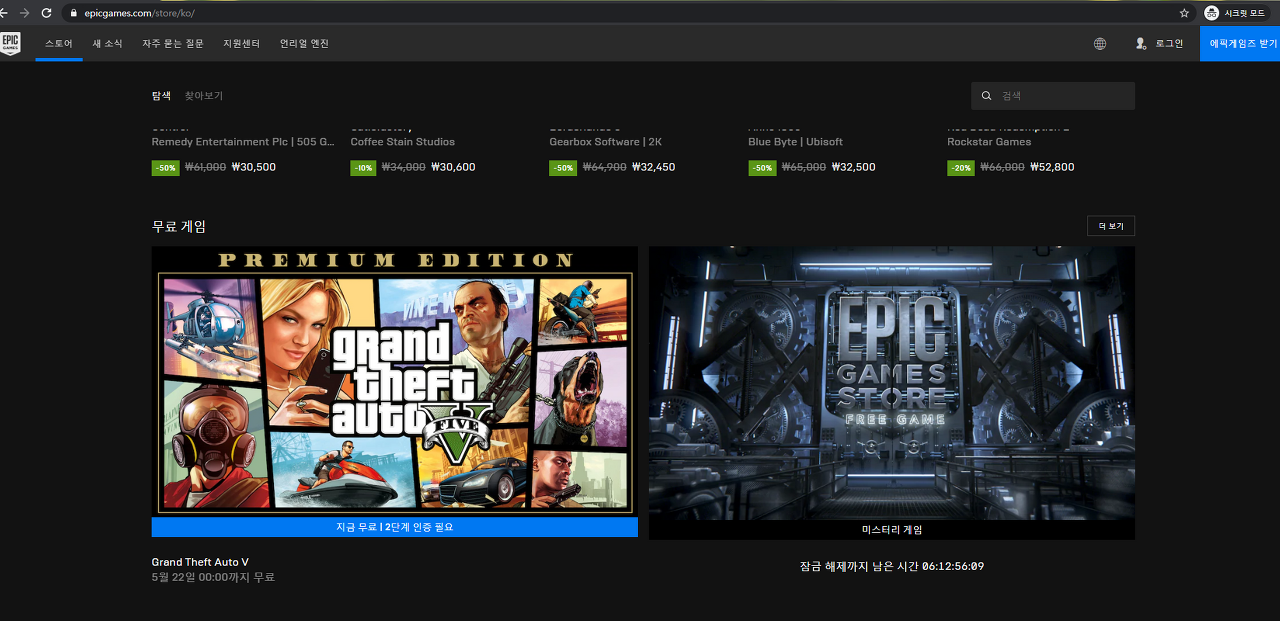Click the user icon beside 로그인
Image resolution: width=1280 pixels, height=621 pixels.
pos(1141,44)
